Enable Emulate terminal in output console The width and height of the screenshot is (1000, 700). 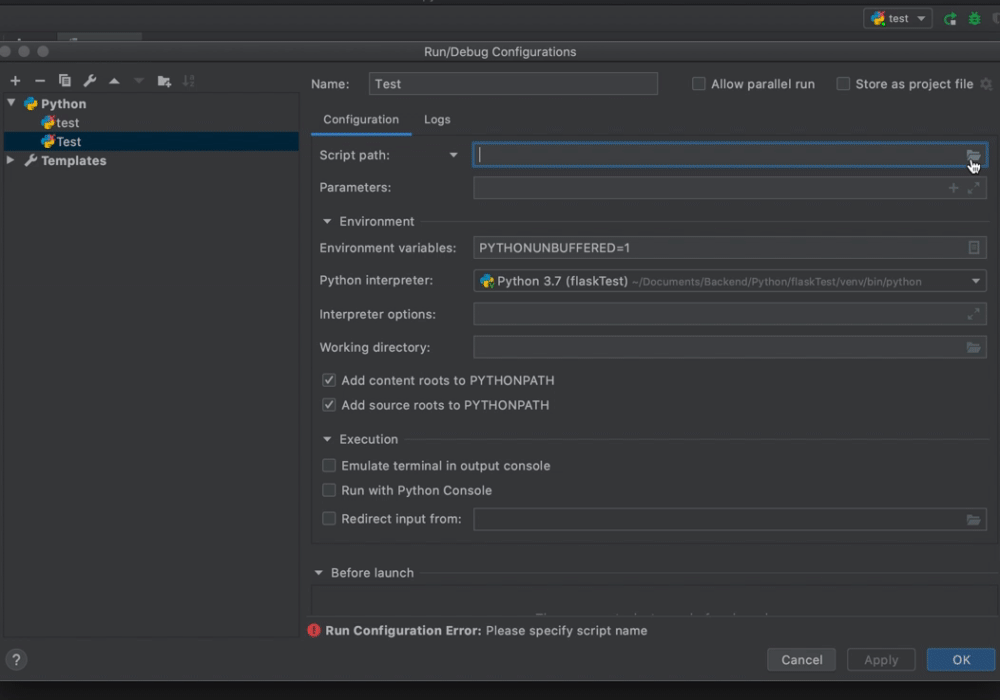tap(329, 466)
